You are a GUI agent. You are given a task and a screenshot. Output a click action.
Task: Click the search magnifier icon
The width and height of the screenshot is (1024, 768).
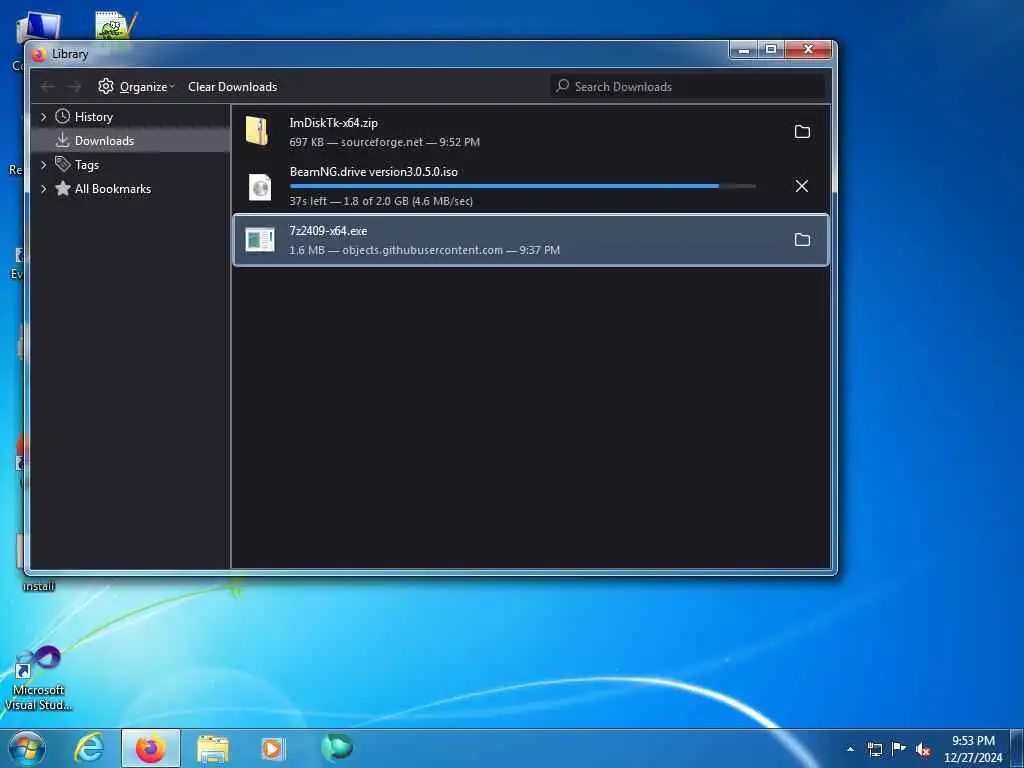[562, 86]
